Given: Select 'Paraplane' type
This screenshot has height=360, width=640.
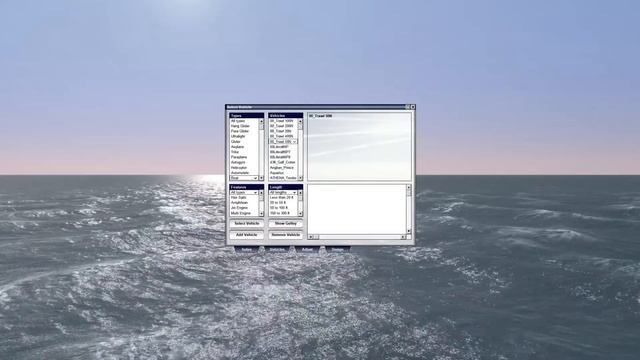Looking at the screenshot, I should click(239, 157).
